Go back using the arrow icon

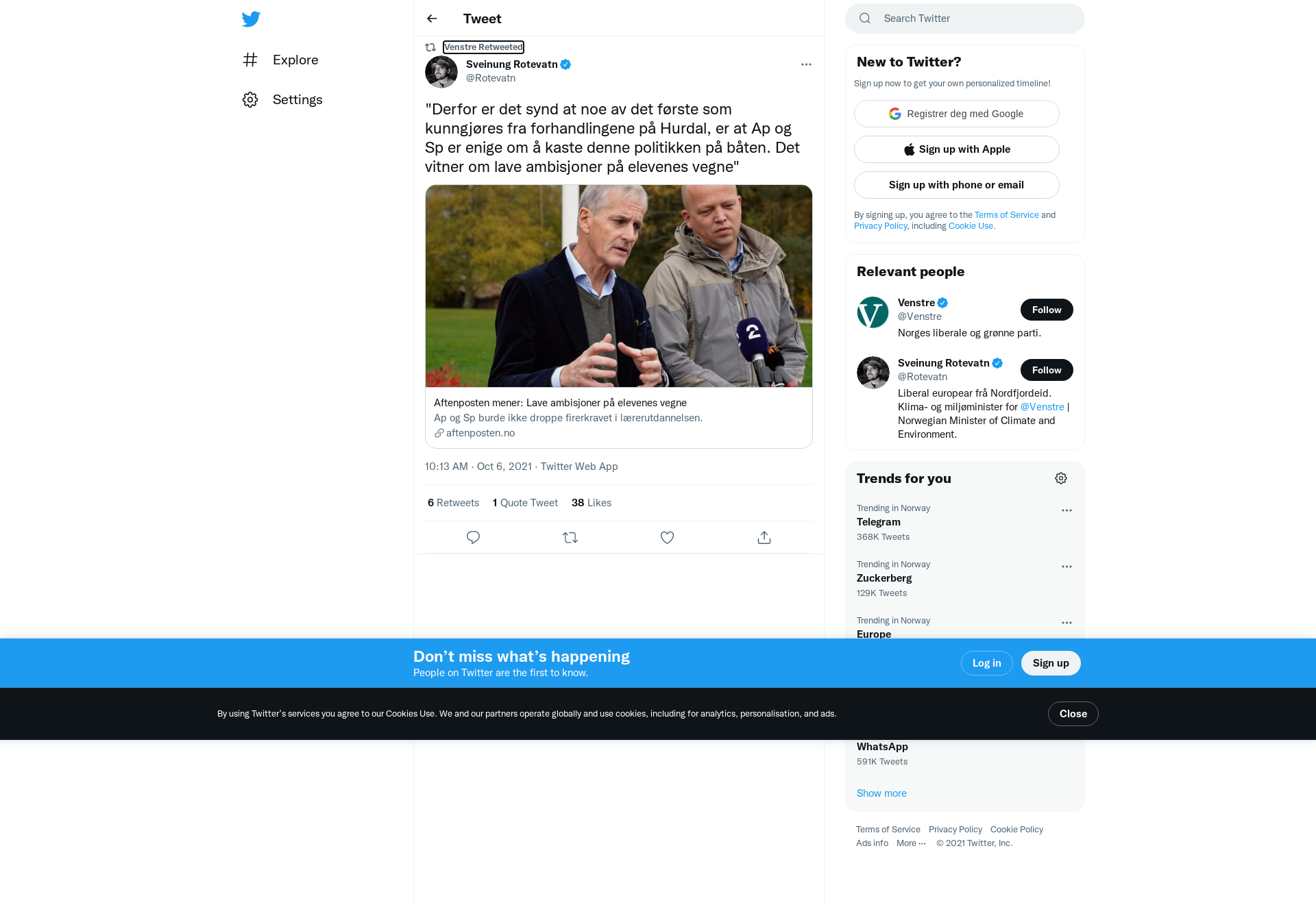pos(432,18)
